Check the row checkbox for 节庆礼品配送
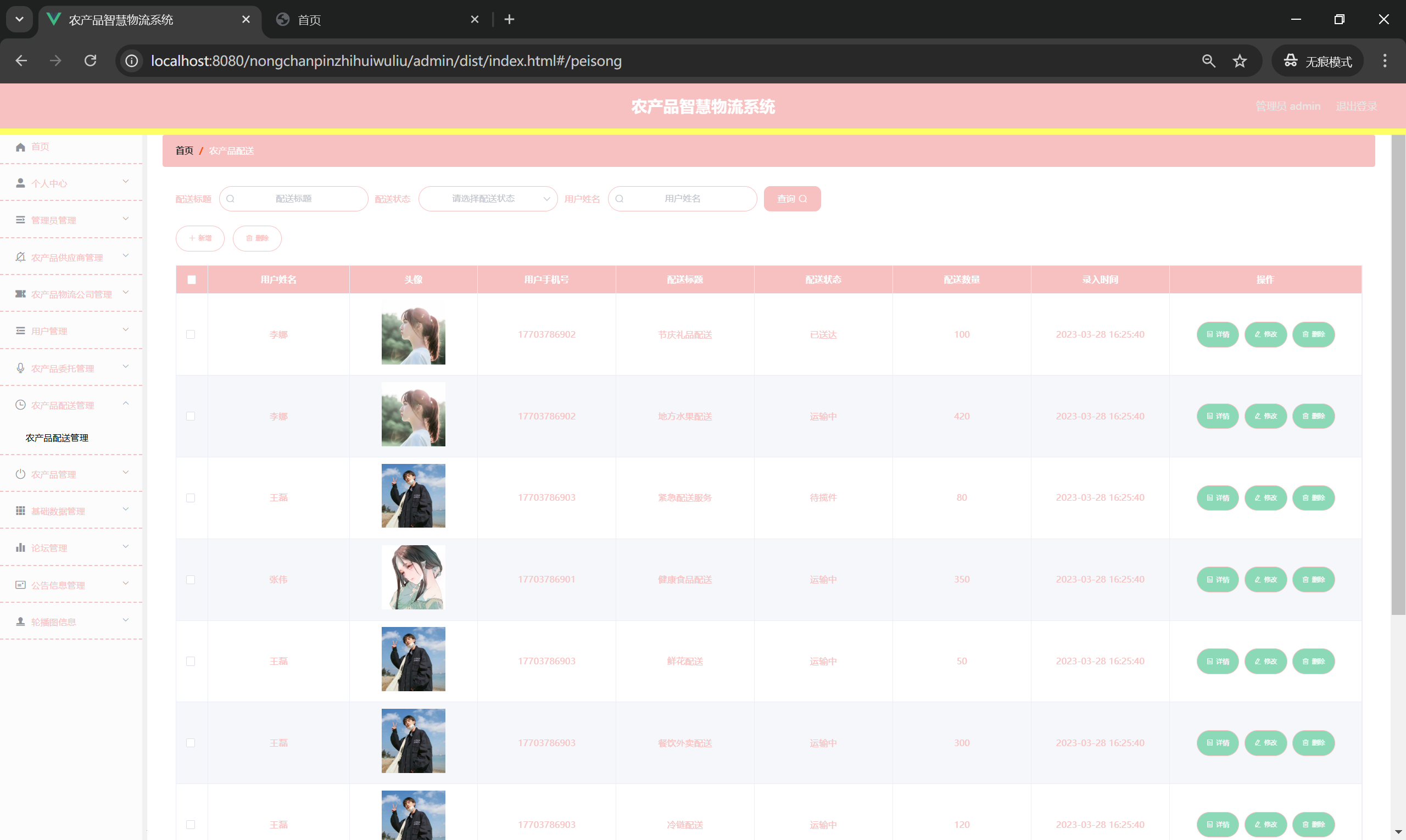Screen dimensions: 1406x840 (191, 334)
